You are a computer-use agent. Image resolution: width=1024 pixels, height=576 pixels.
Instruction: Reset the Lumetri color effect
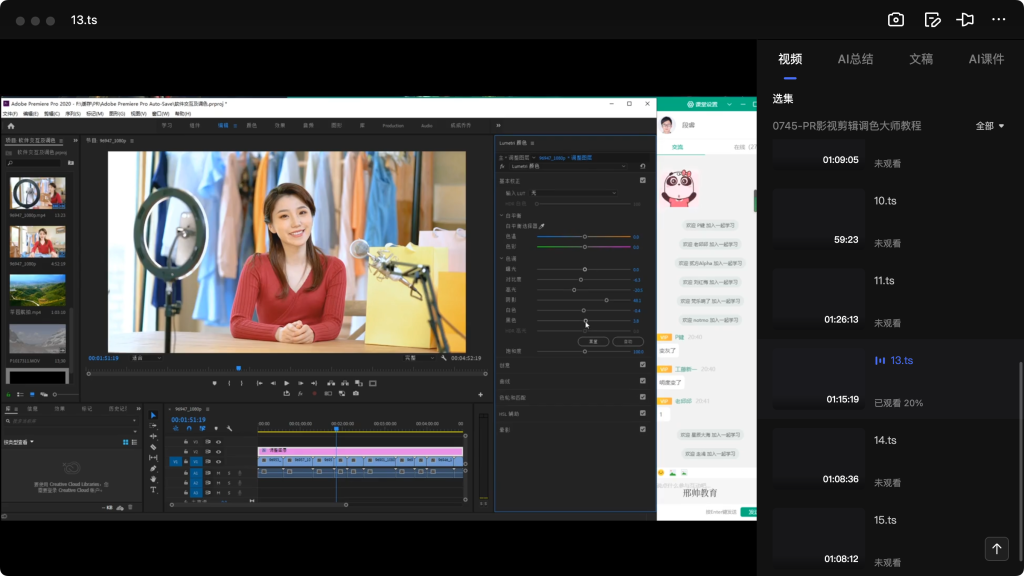(643, 166)
